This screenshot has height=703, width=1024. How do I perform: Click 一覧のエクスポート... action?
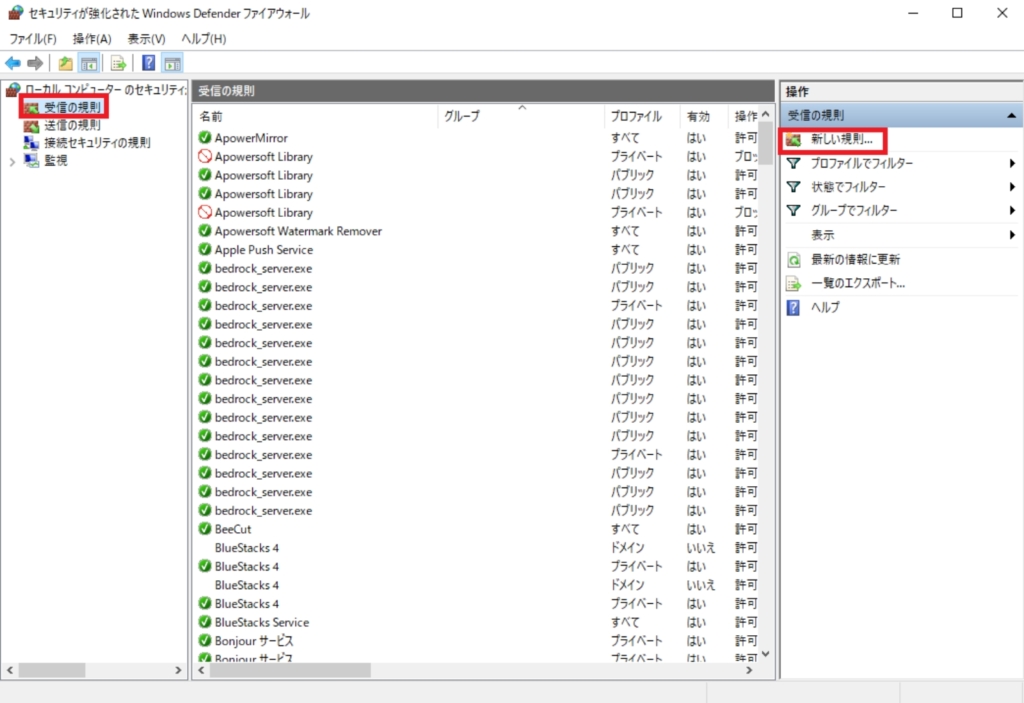click(x=858, y=283)
